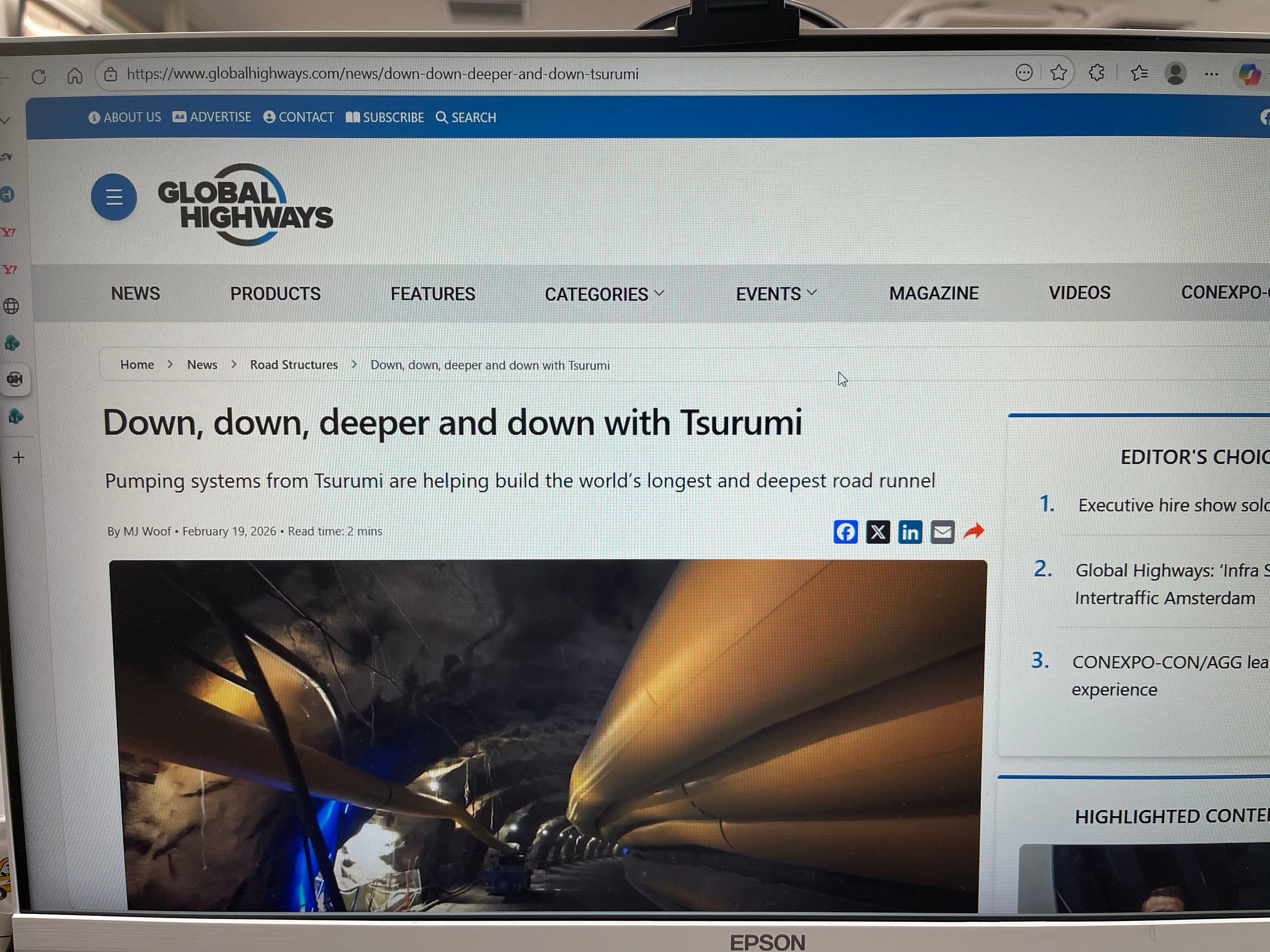Expand the Categories dropdown
The image size is (1270, 952).
(x=604, y=294)
